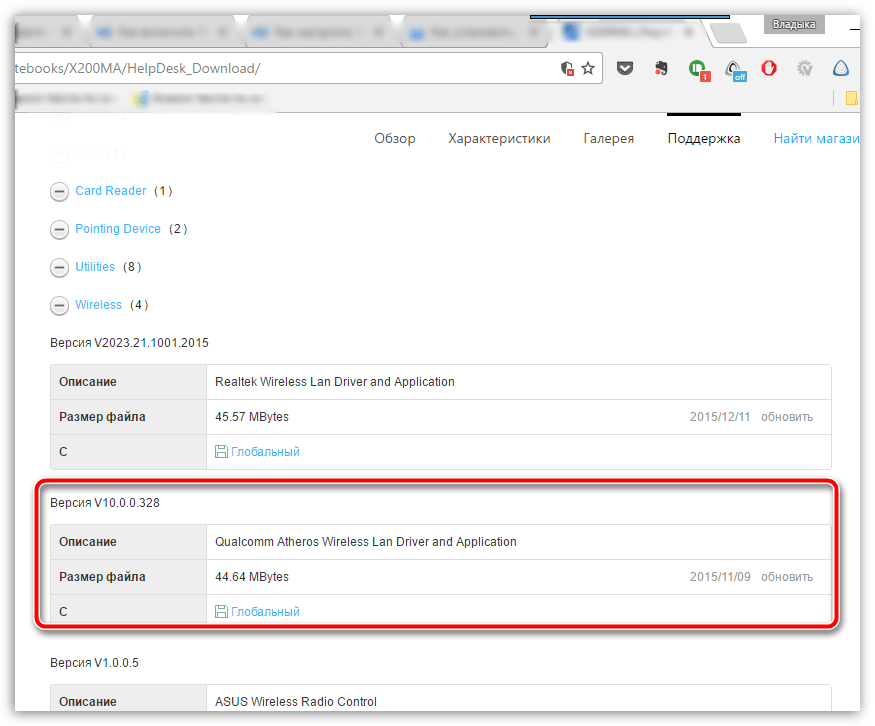This screenshot has height=726, width=875.
Task: Click the blocked content shield icon
Action: point(567,69)
